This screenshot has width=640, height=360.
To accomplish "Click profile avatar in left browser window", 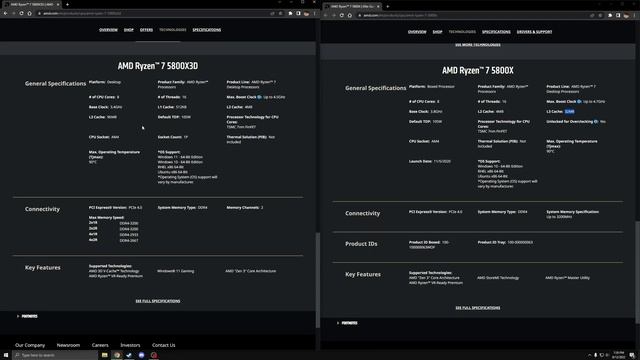I will [306, 13].
